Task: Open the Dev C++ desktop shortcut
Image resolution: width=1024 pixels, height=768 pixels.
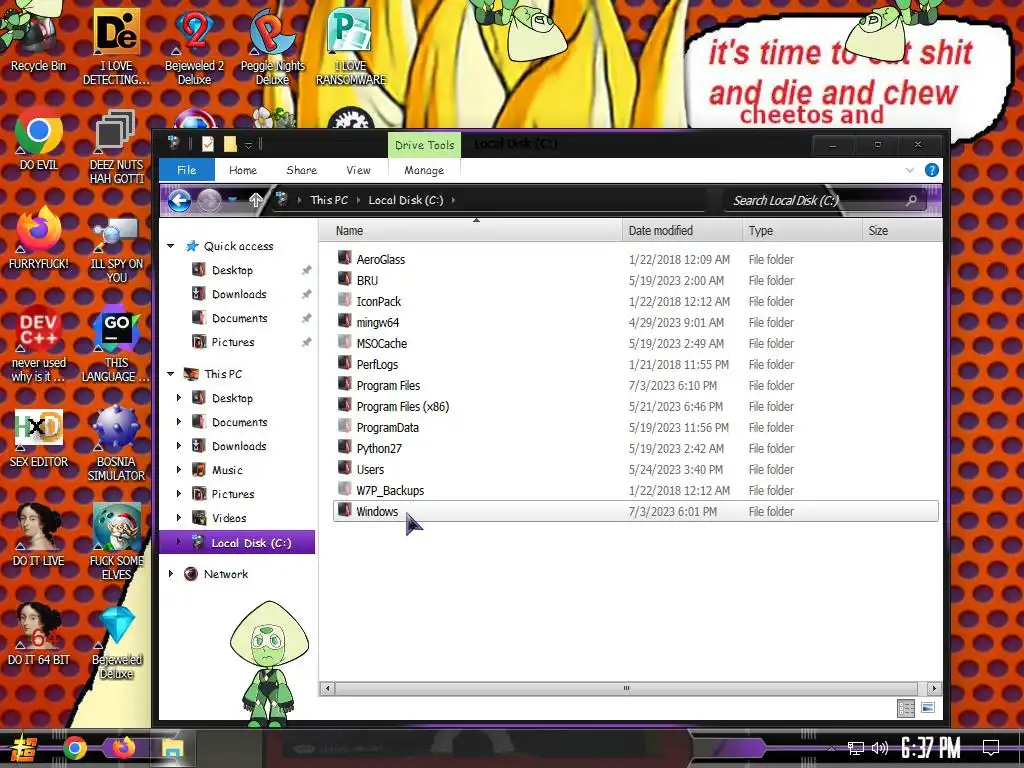Action: [39, 343]
